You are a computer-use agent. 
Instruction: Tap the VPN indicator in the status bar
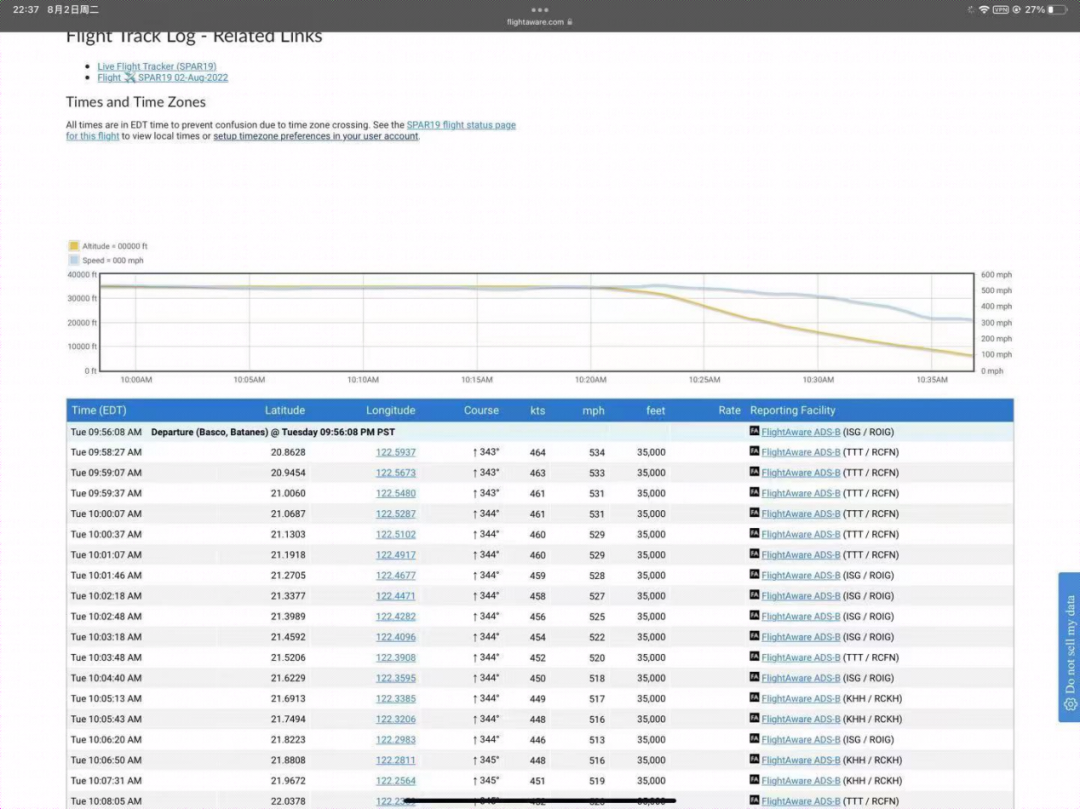pos(1001,10)
